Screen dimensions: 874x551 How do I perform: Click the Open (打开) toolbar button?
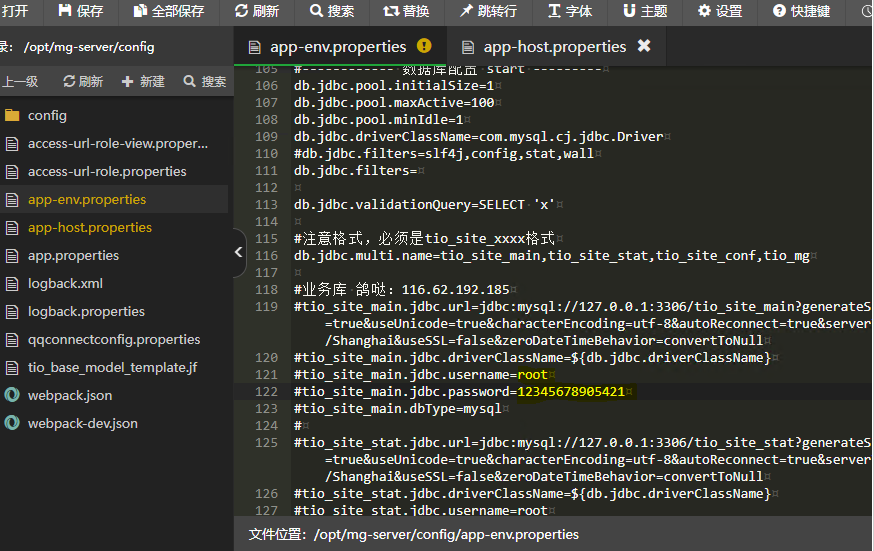14,11
